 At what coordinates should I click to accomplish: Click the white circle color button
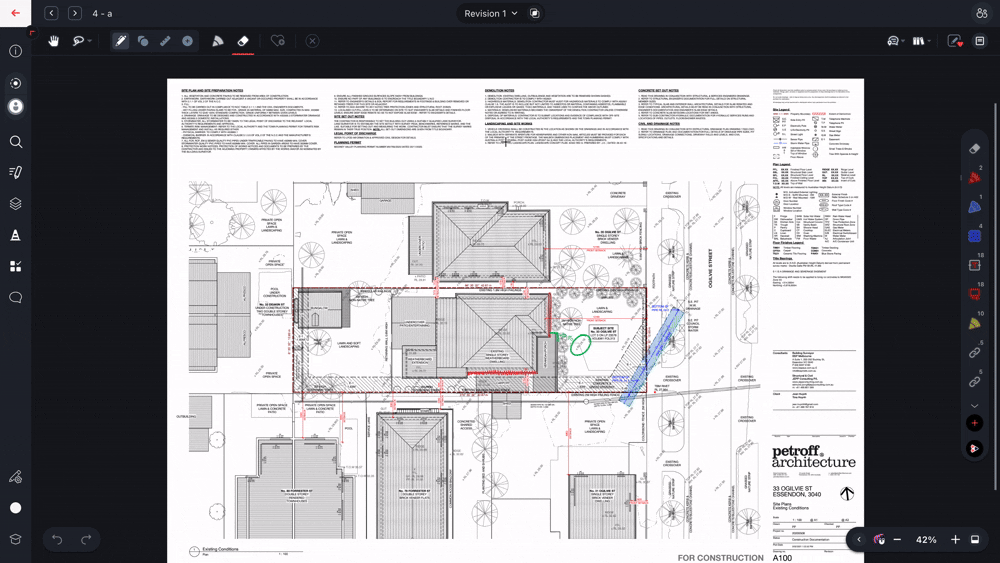[x=15, y=508]
